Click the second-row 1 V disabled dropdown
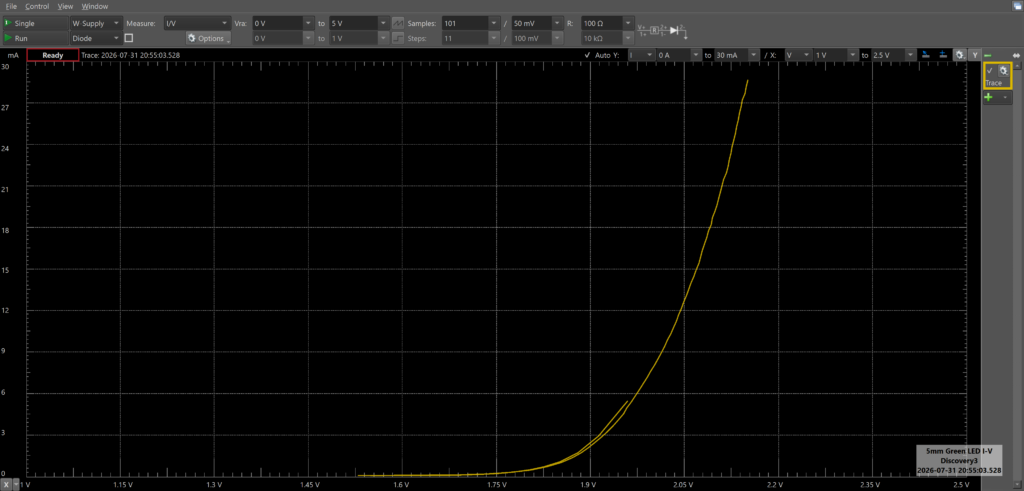 click(360, 39)
